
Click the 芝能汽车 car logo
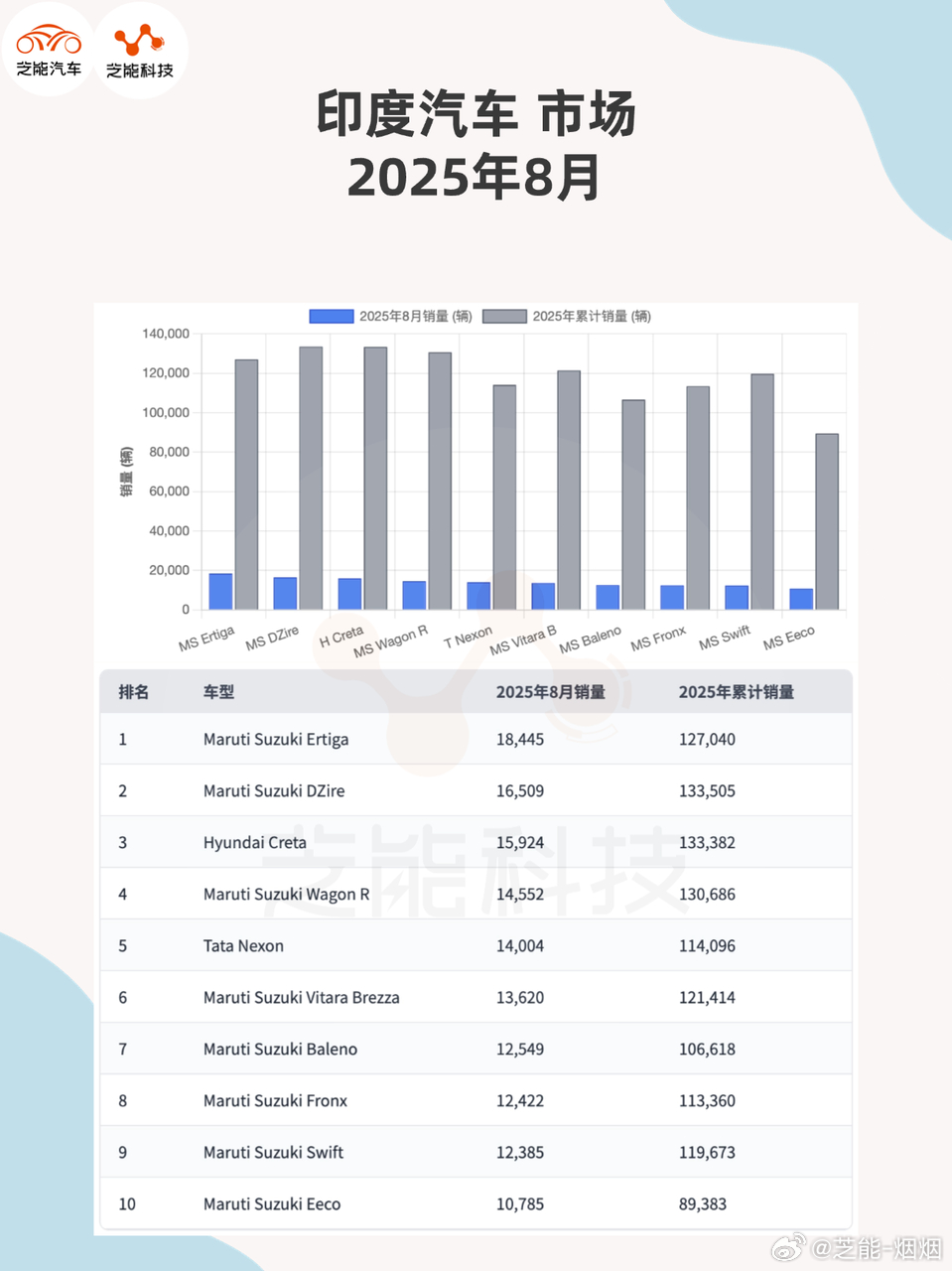point(49,50)
